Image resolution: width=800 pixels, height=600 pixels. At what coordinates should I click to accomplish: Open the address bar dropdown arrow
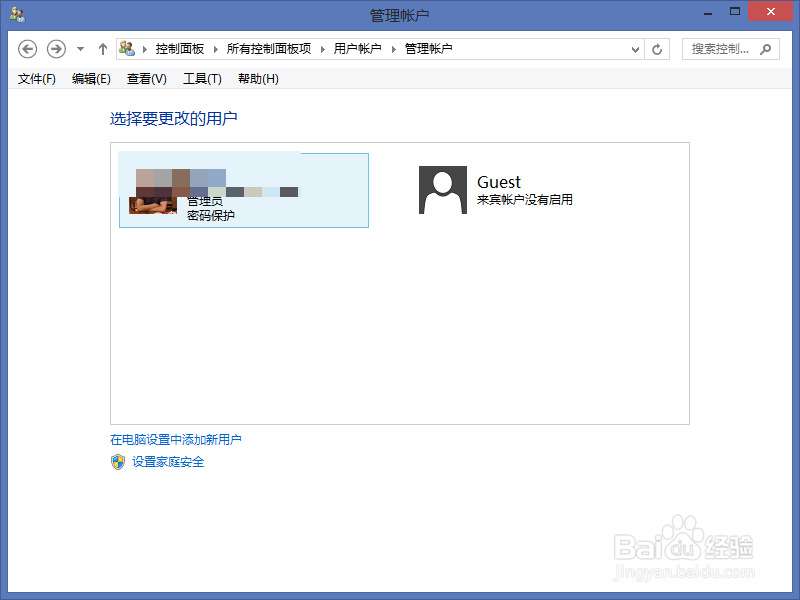635,48
